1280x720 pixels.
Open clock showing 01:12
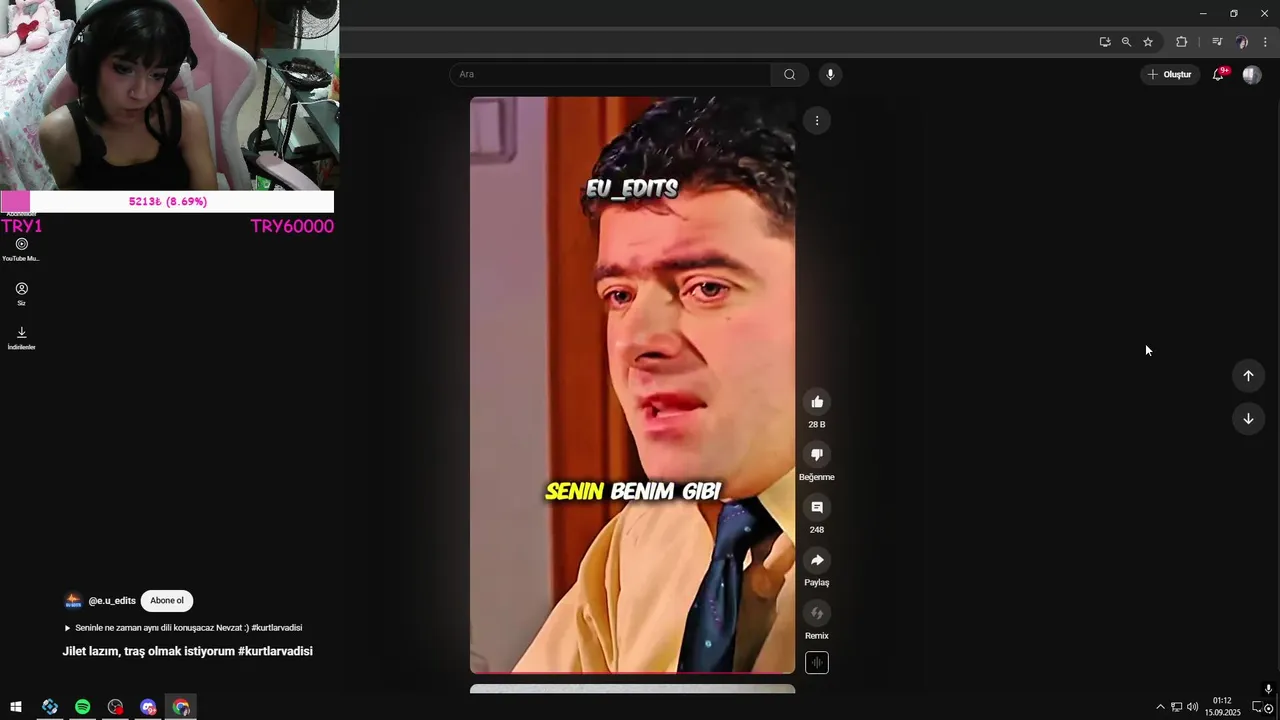1222,706
